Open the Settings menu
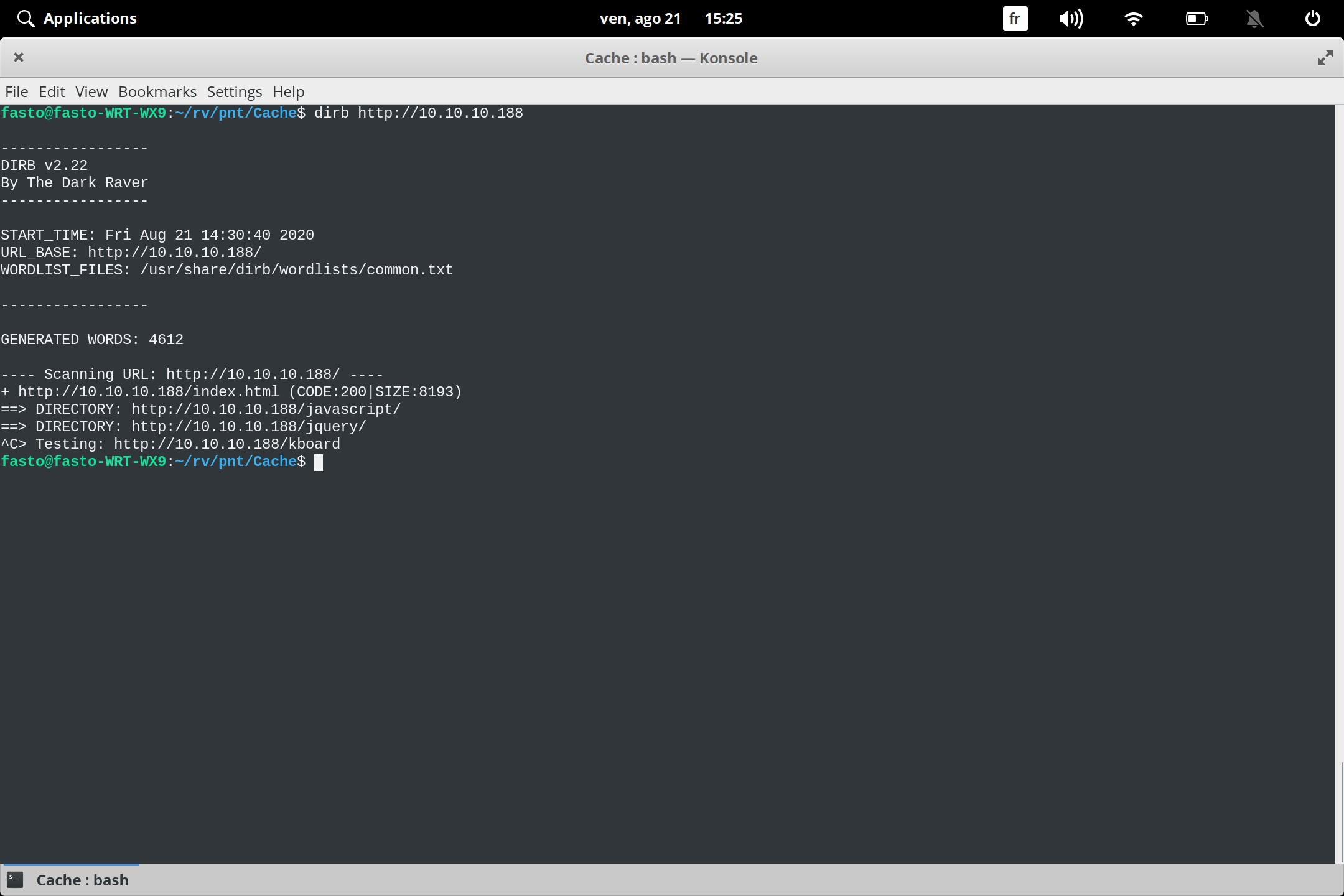Screen dimensions: 1344x896 pyautogui.click(x=234, y=91)
